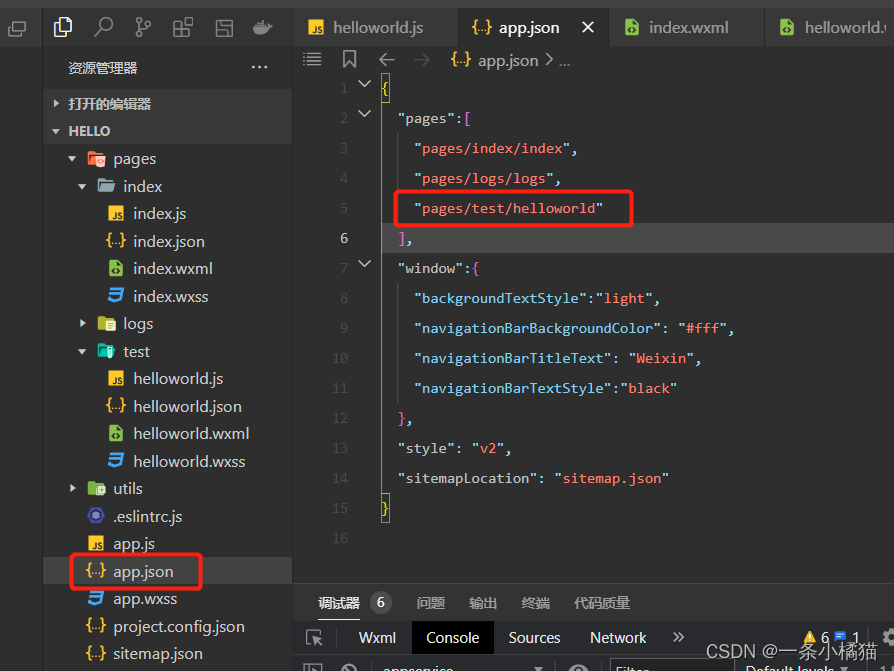Click the bookmark icon above the editor

(x=350, y=59)
